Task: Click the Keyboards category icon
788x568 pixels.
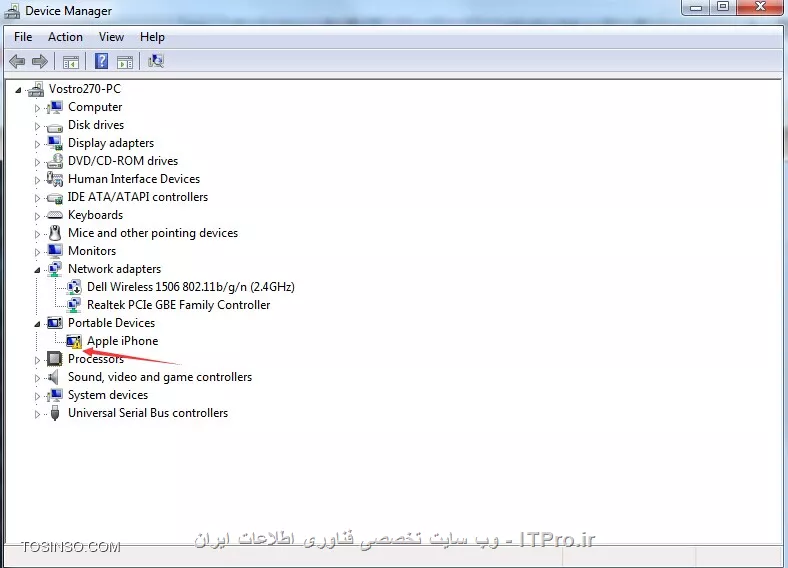Action: (x=54, y=215)
